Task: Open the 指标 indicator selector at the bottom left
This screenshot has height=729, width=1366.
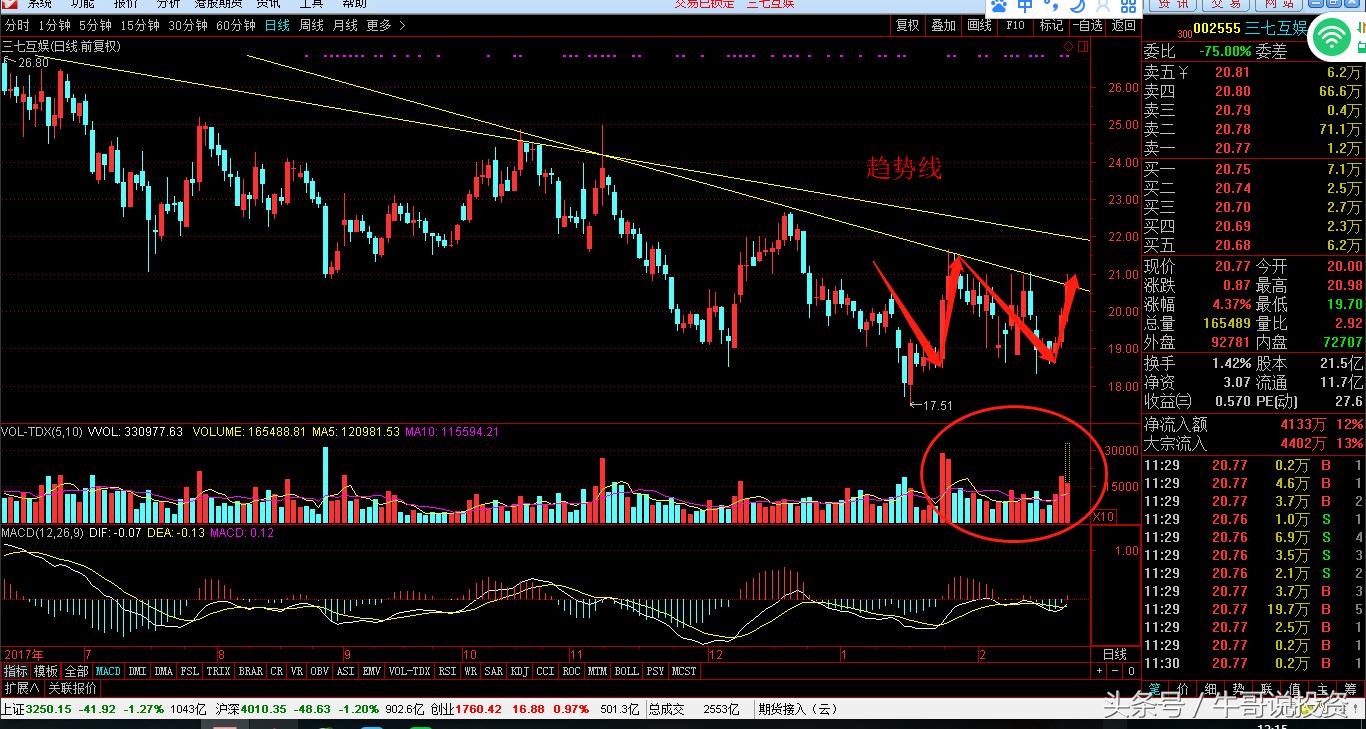Action: 15,671
